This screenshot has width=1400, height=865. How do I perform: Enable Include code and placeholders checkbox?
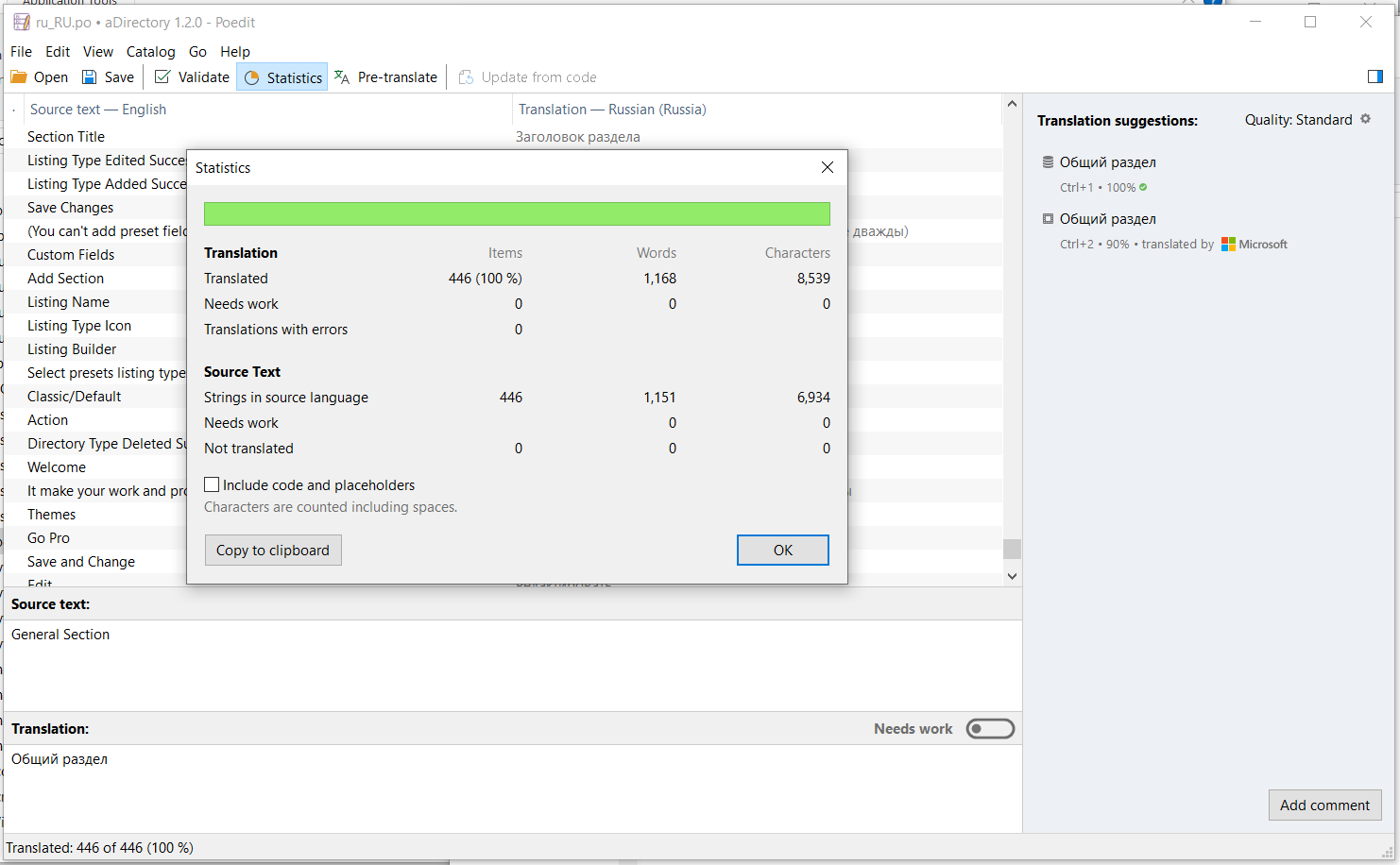point(212,484)
